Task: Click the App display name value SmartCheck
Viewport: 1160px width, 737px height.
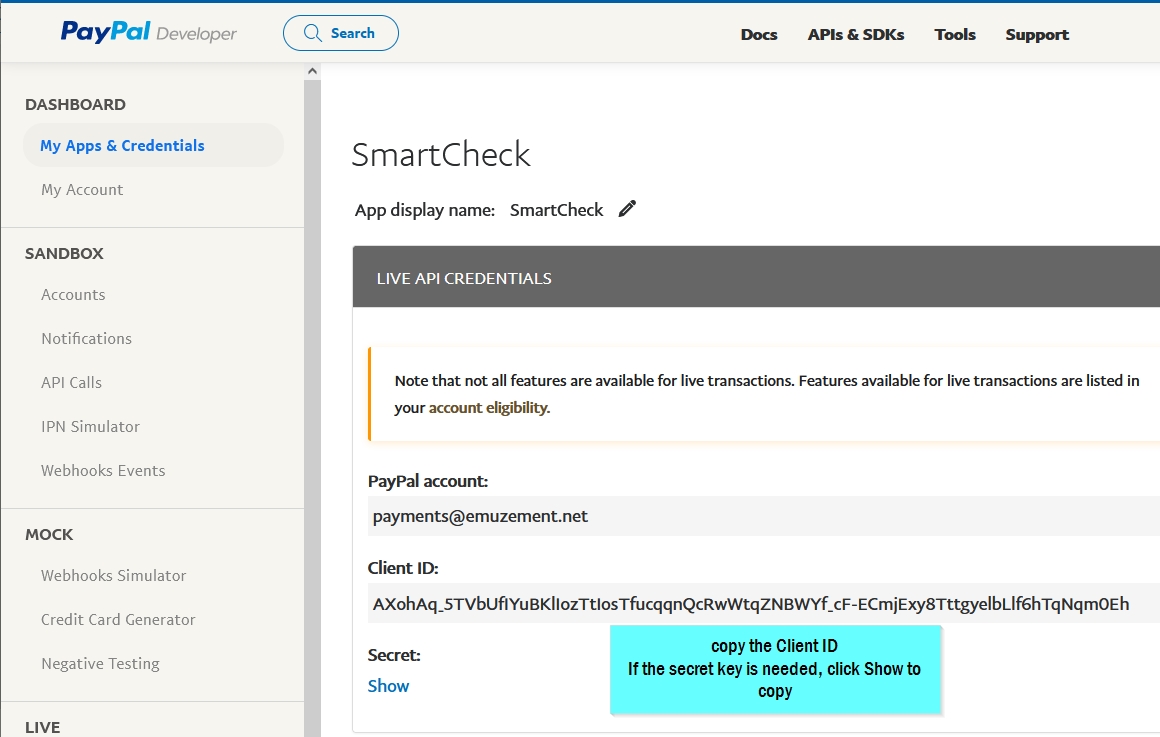Action: click(556, 210)
